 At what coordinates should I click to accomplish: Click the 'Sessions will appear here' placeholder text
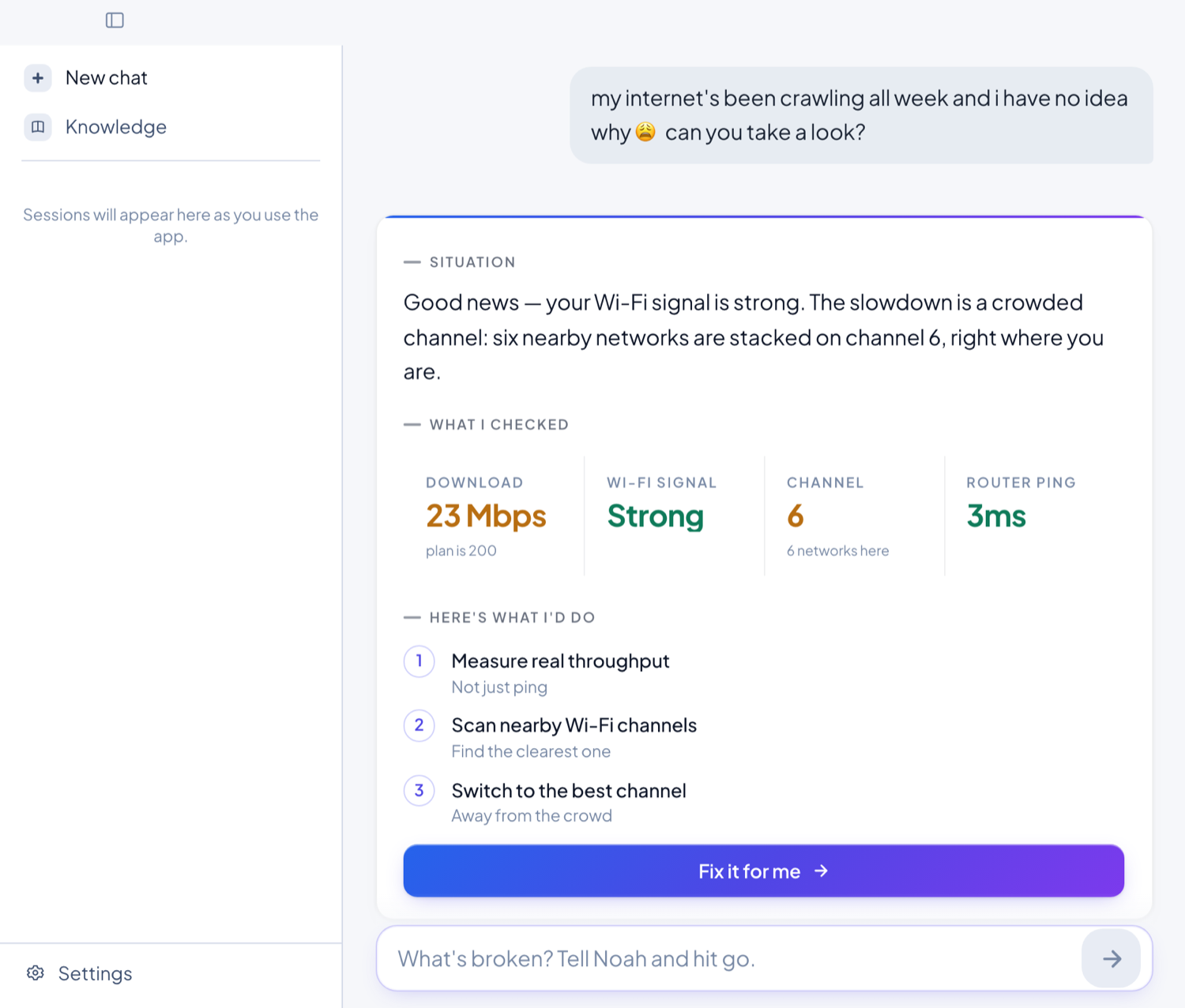coord(171,225)
